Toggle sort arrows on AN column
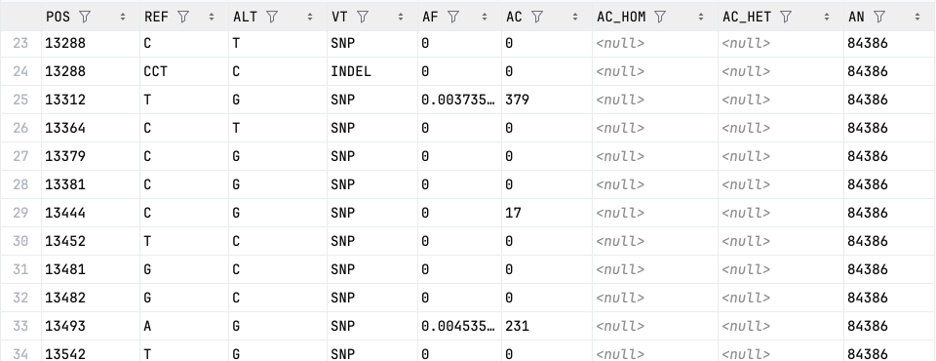Screen dimensions: 936x361 click(917, 17)
